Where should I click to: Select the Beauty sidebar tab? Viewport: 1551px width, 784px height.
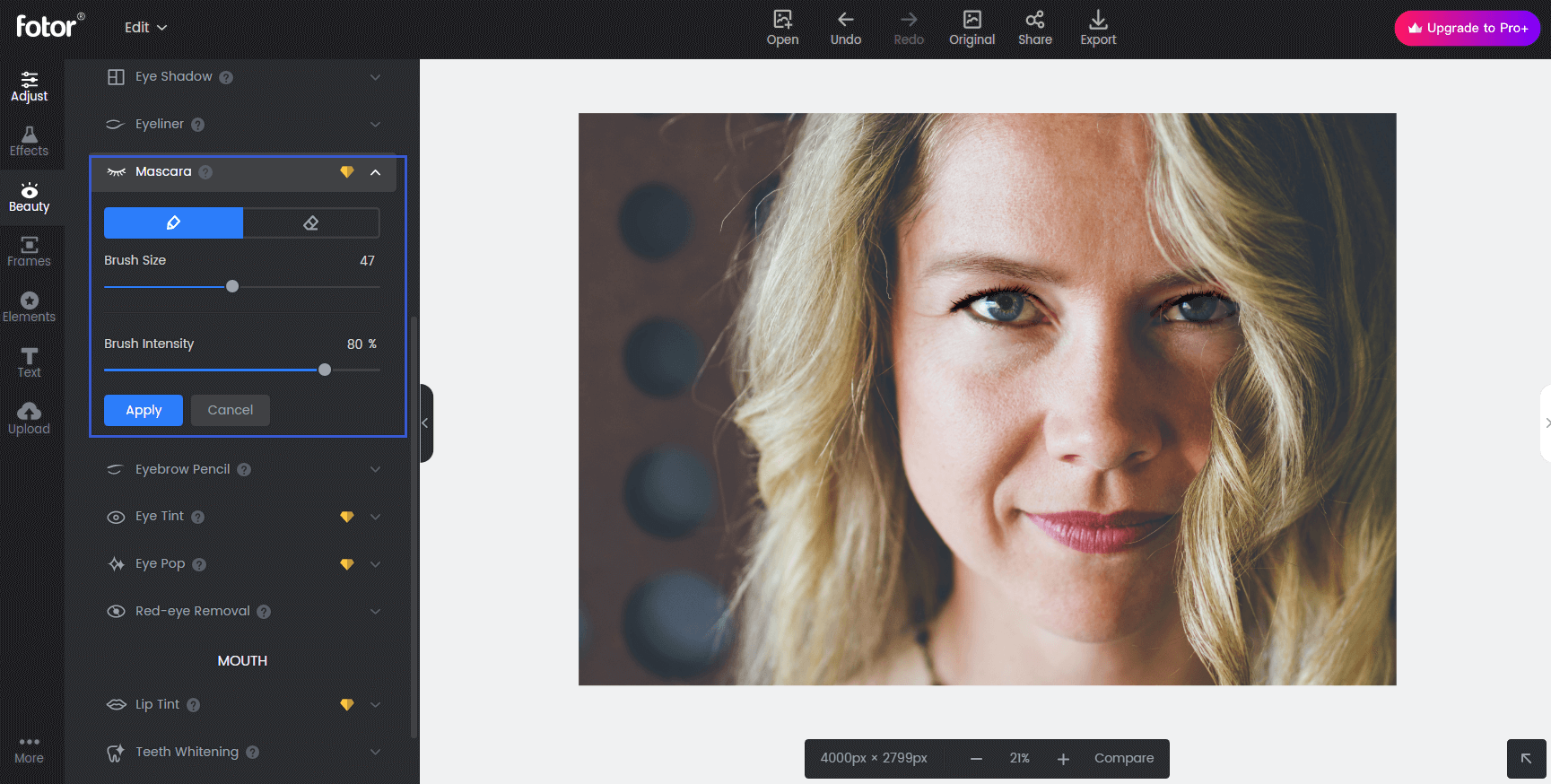[29, 197]
